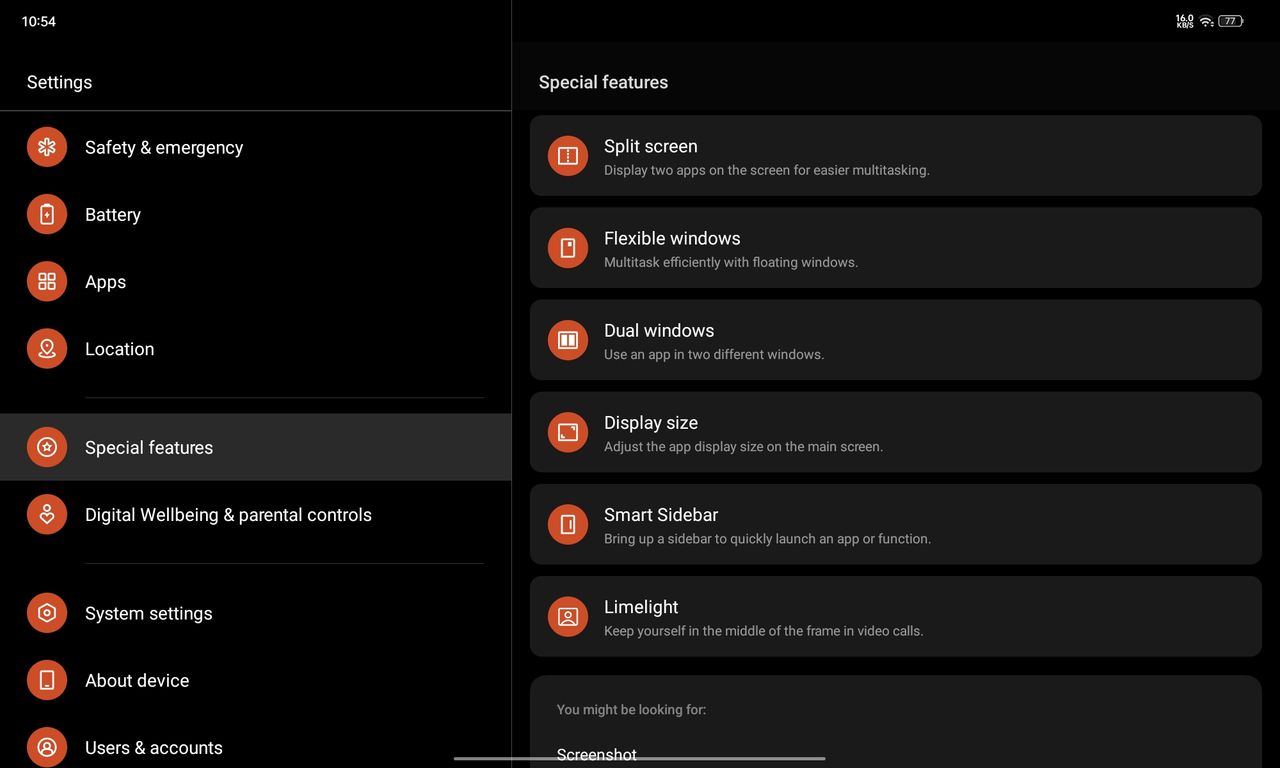Tap 'Keep yourself in the middle' description
The height and width of the screenshot is (768, 1280).
(763, 631)
